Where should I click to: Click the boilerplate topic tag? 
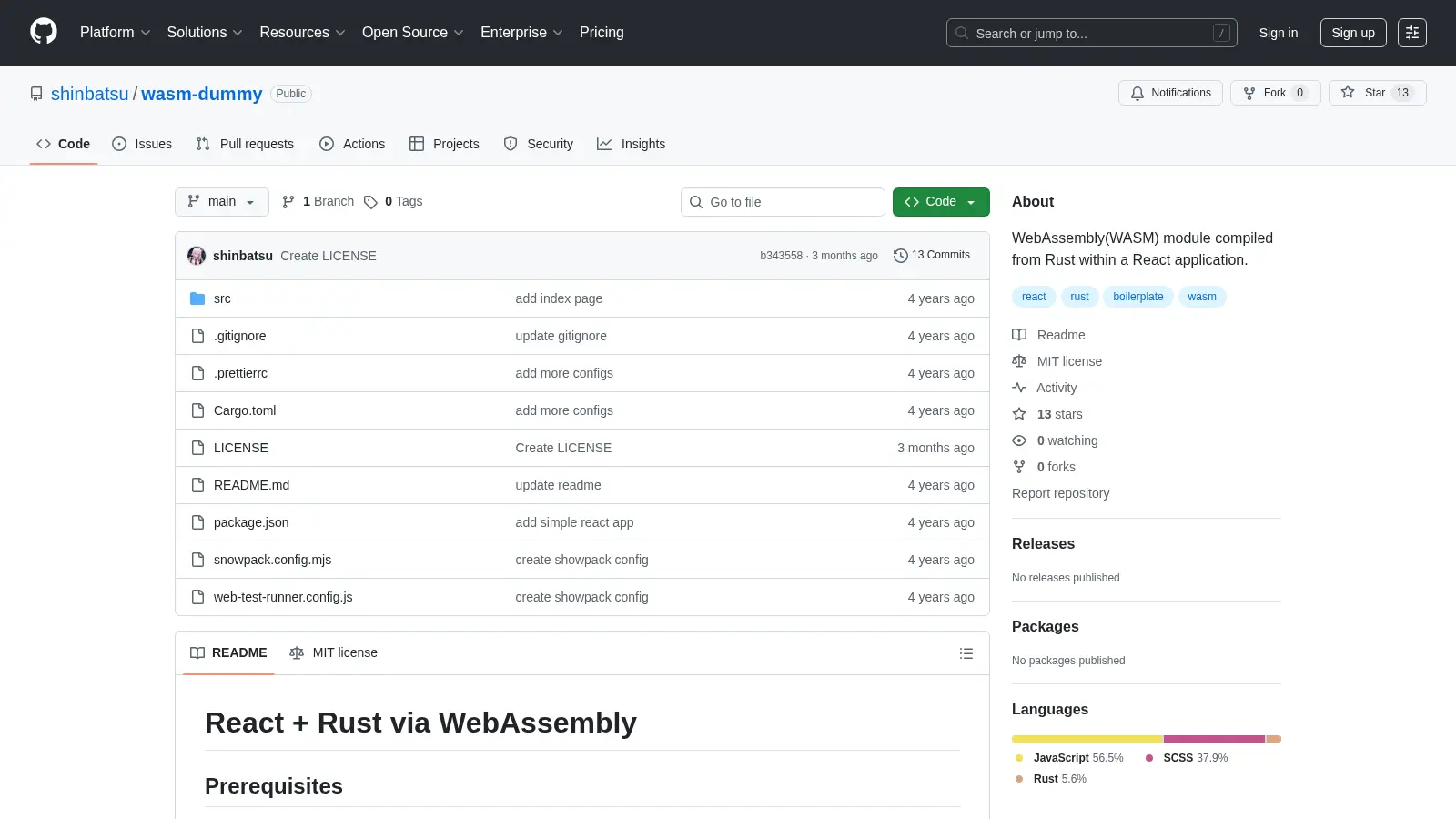(1138, 297)
